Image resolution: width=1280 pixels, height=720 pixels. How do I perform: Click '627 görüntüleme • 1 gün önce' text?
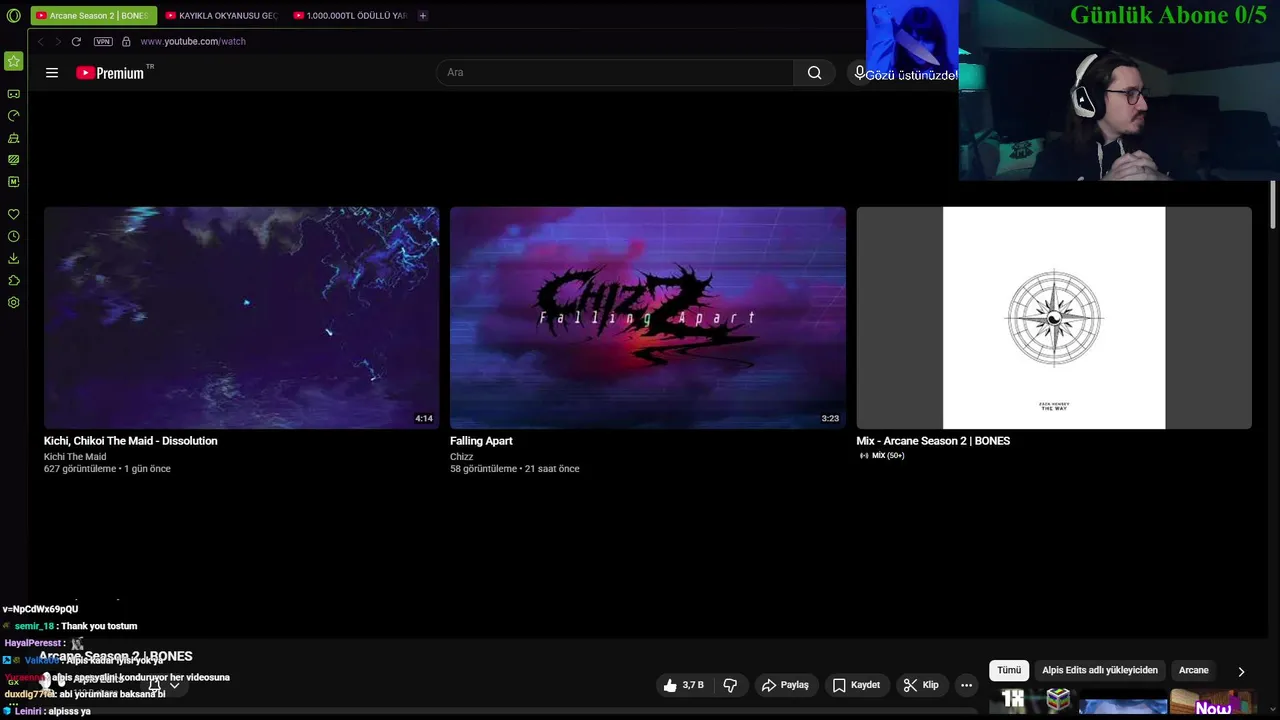tap(107, 469)
